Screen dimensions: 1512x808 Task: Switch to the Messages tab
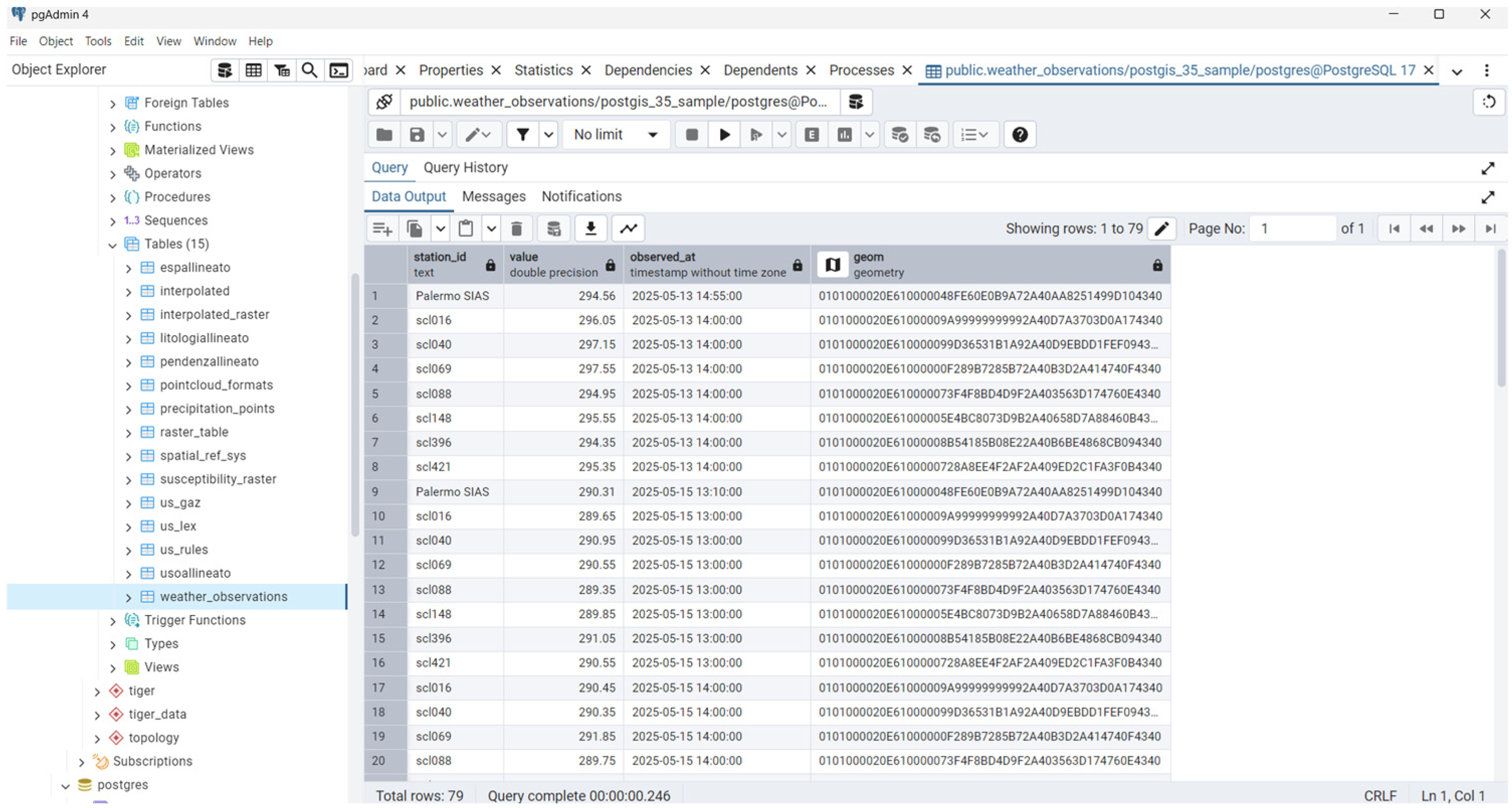(x=493, y=196)
